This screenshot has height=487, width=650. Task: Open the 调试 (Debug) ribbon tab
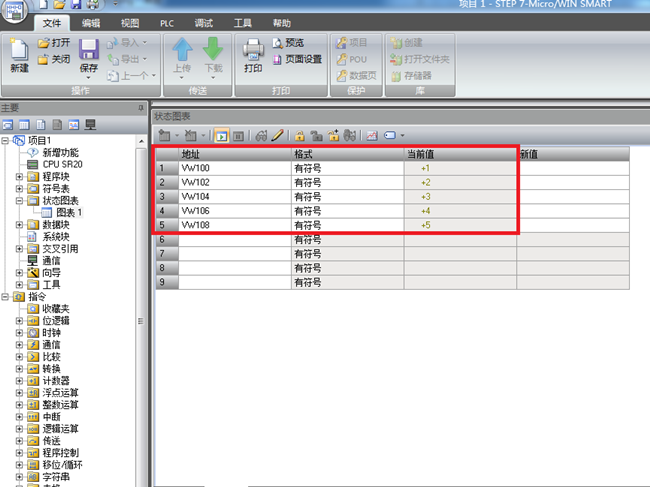click(204, 22)
